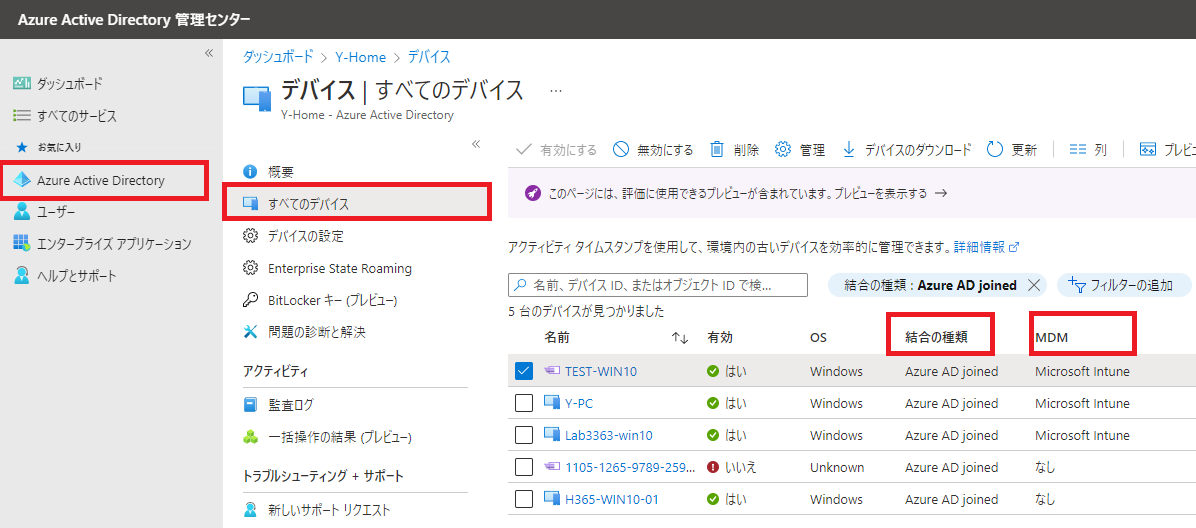Open 監査ログ menu item
Image resolution: width=1196 pixels, height=528 pixels.
point(291,406)
